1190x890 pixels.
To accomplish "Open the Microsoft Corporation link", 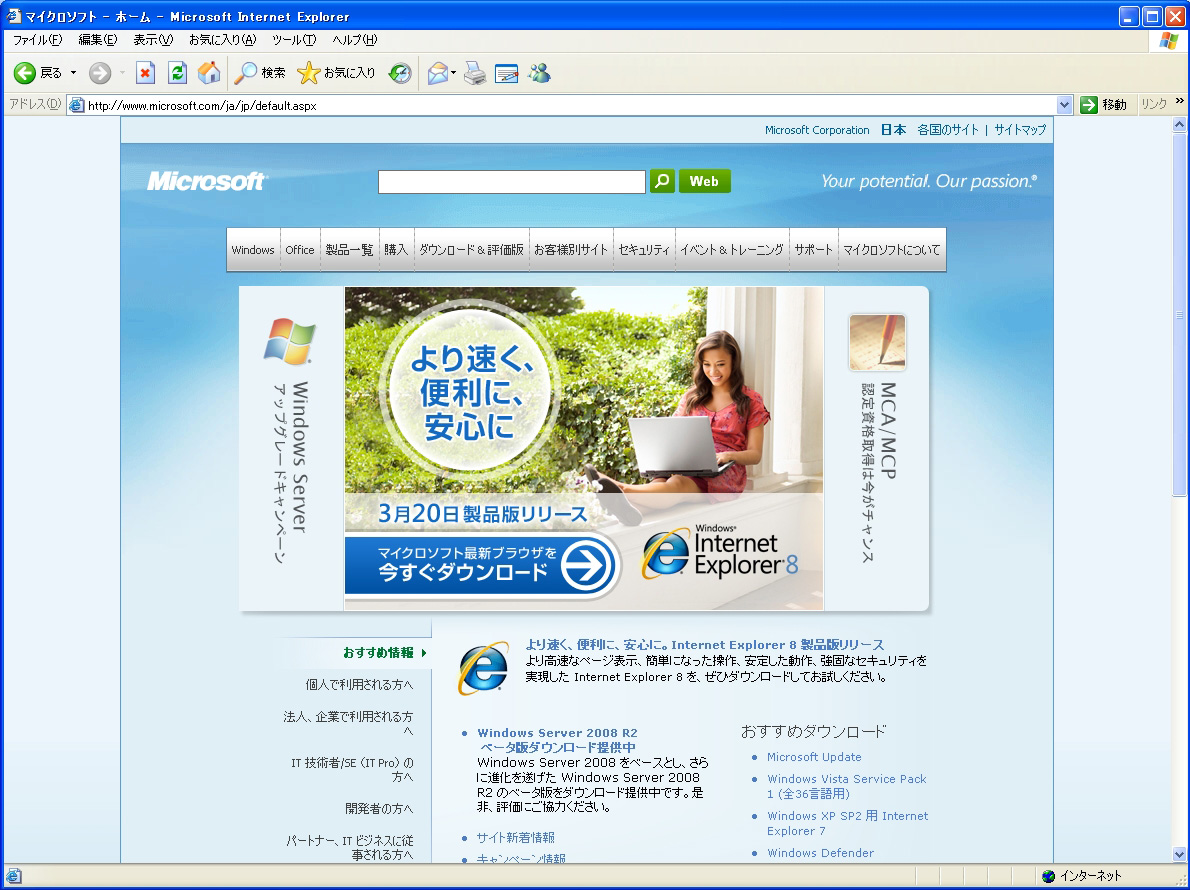I will (817, 130).
